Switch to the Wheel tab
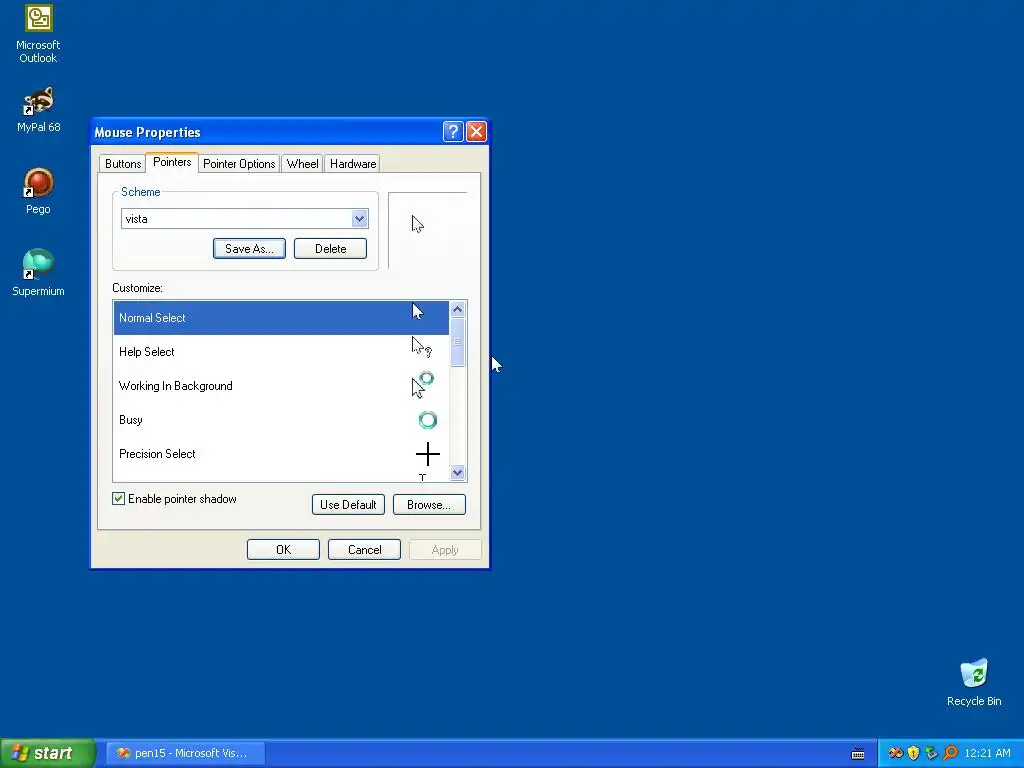This screenshot has height=768, width=1024. click(x=302, y=164)
